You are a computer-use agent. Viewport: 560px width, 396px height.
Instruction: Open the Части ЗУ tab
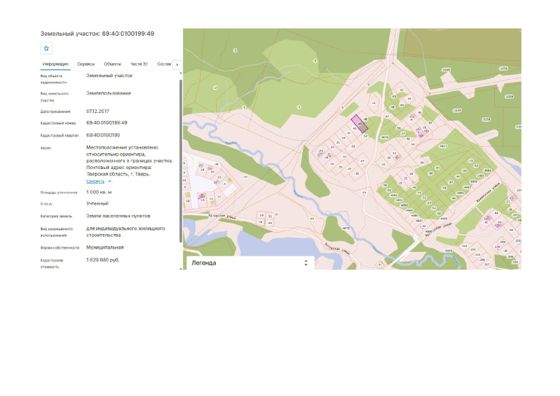(139, 64)
